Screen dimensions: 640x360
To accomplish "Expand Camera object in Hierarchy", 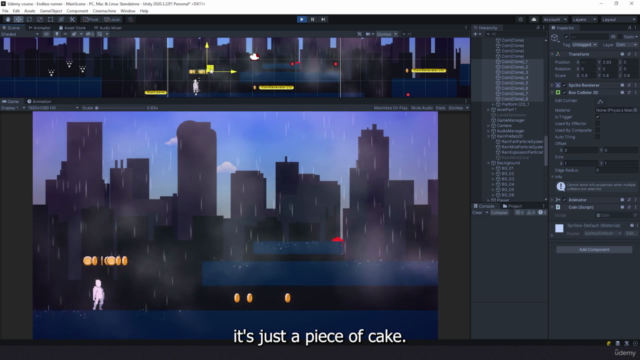I will point(489,126).
